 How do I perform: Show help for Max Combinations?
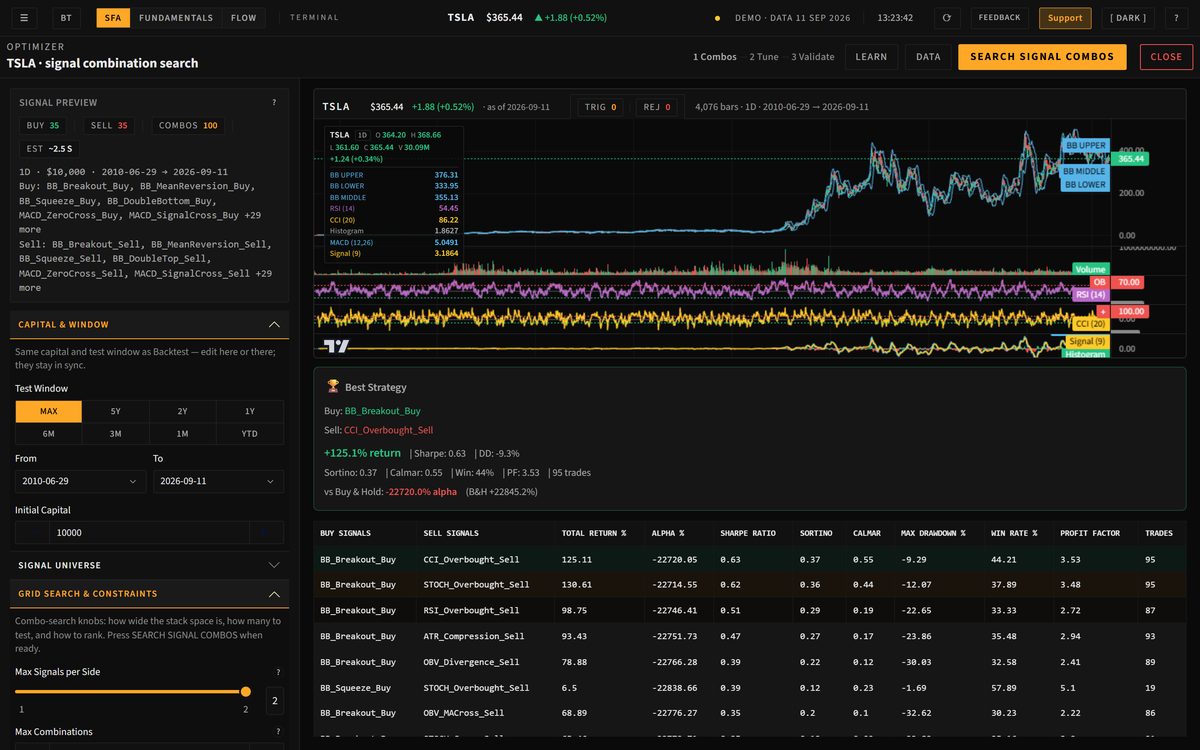click(278, 732)
